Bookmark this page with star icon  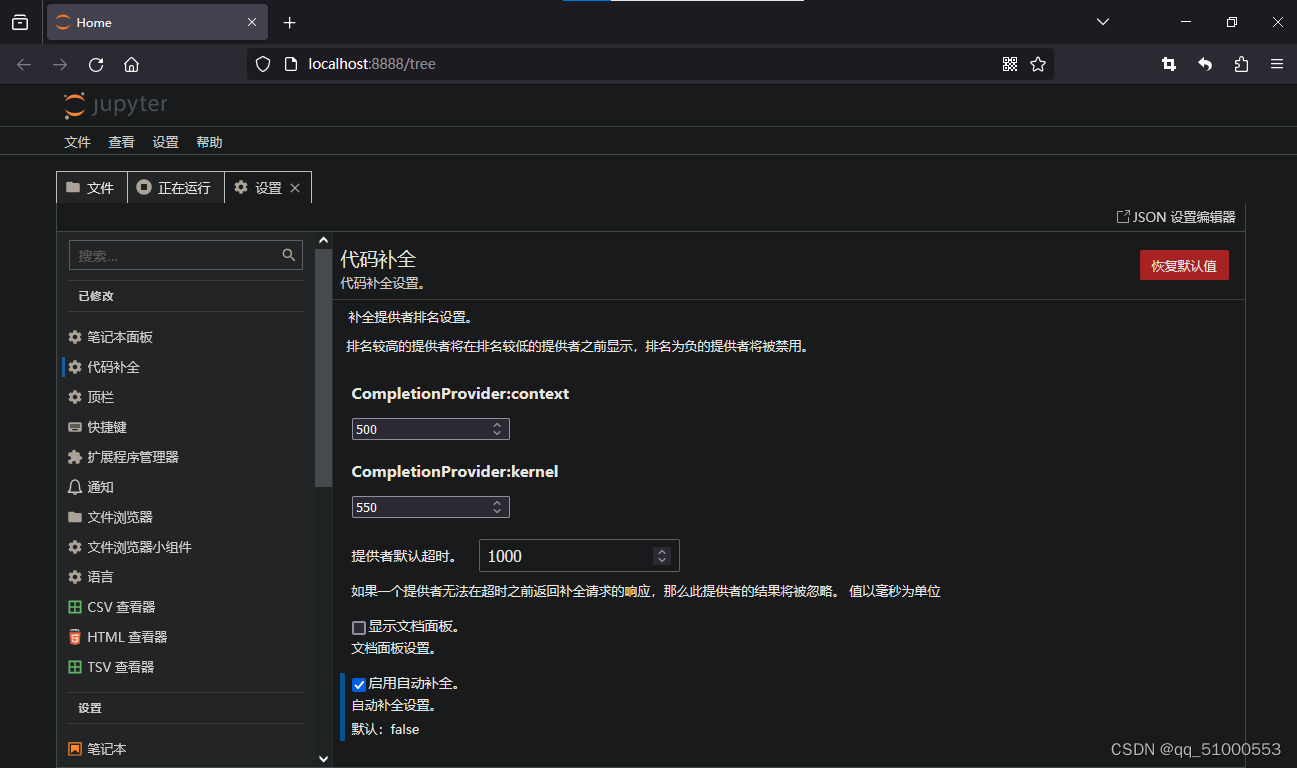[x=1038, y=64]
